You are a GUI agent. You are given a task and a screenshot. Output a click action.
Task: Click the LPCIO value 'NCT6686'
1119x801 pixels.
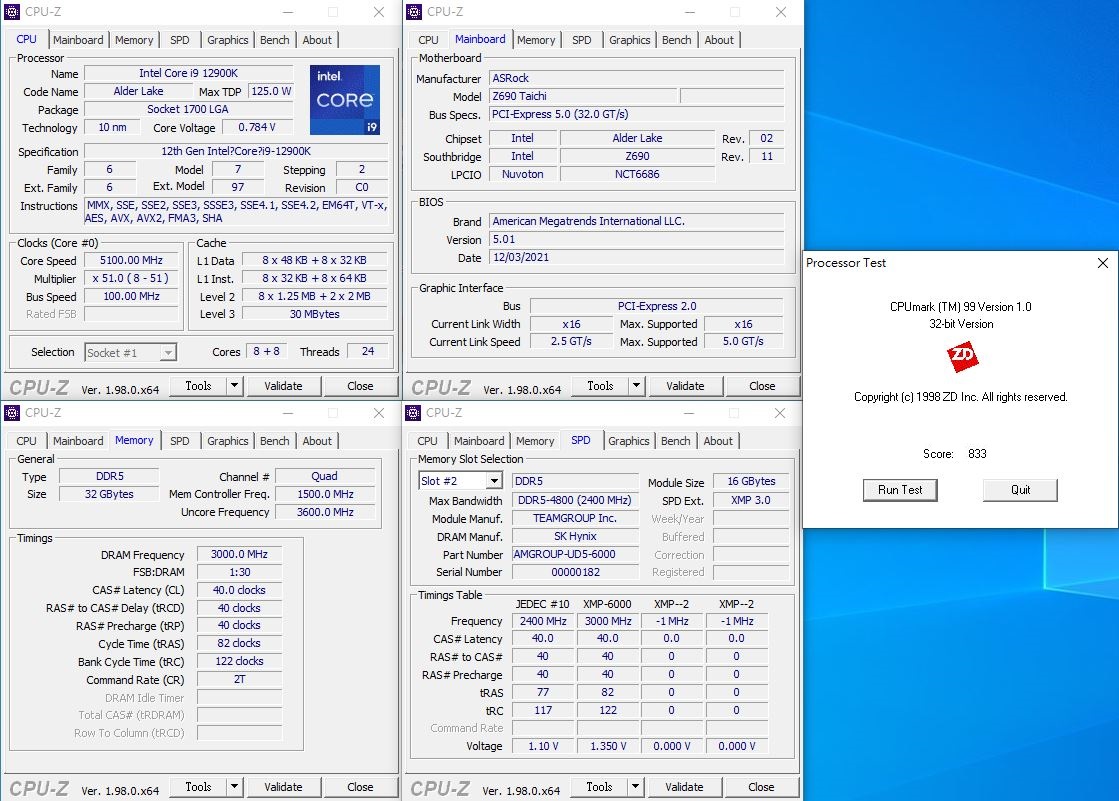637,174
